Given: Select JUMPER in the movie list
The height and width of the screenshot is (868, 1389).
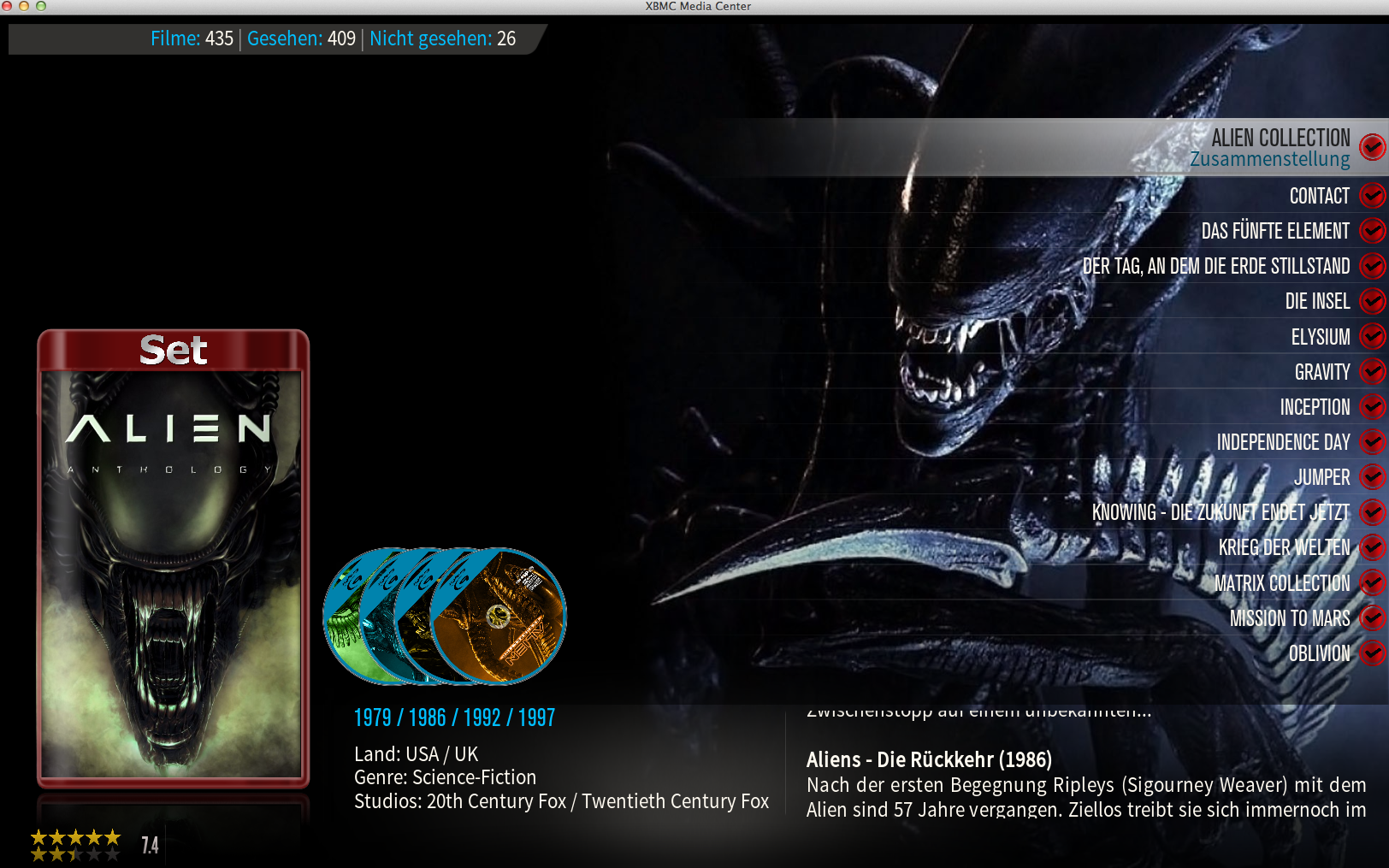Looking at the screenshot, I should click(x=1321, y=476).
